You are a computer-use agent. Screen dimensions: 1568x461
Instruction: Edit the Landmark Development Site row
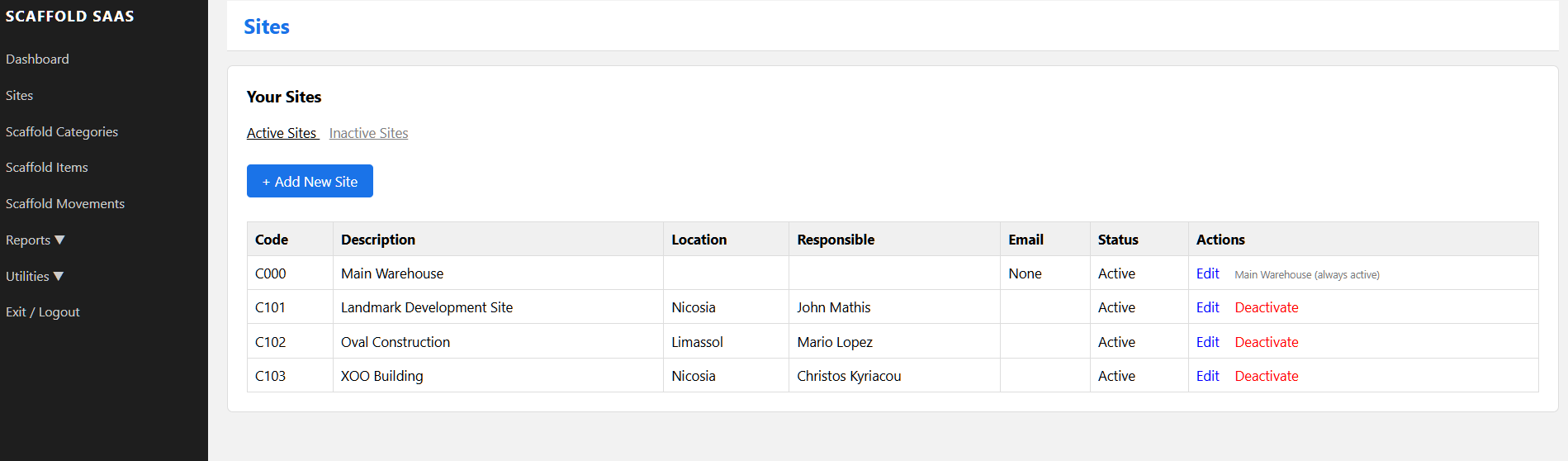pos(1207,307)
